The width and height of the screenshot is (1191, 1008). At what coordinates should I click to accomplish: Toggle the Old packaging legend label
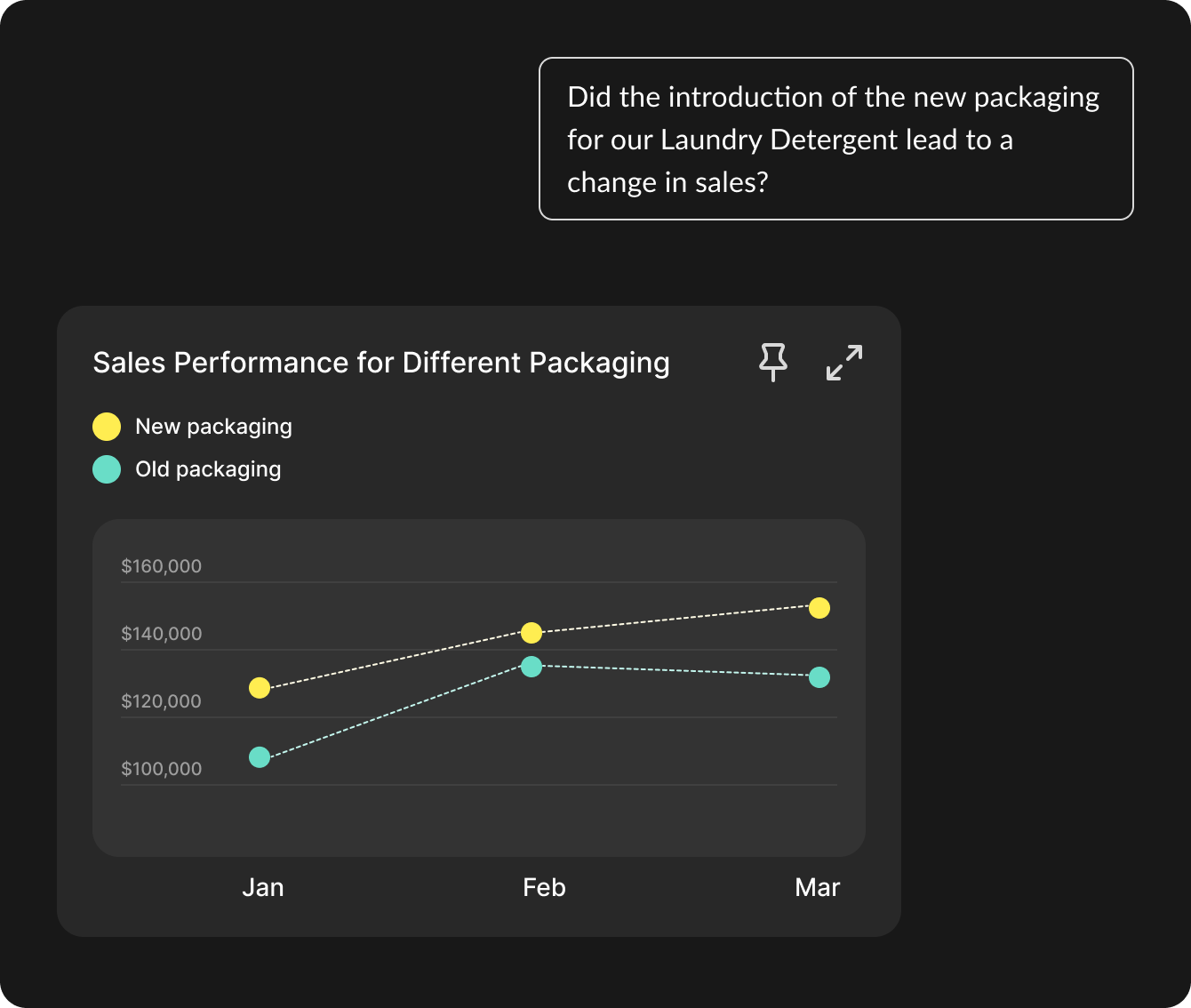[208, 469]
